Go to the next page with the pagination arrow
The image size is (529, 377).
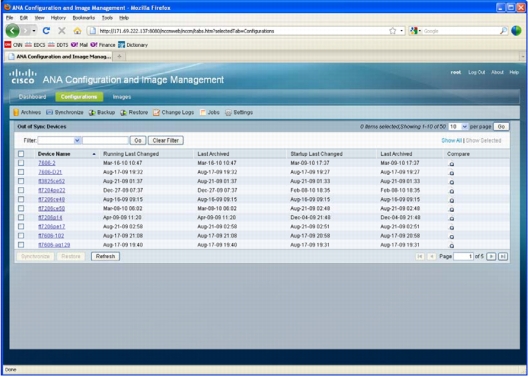[x=491, y=257]
